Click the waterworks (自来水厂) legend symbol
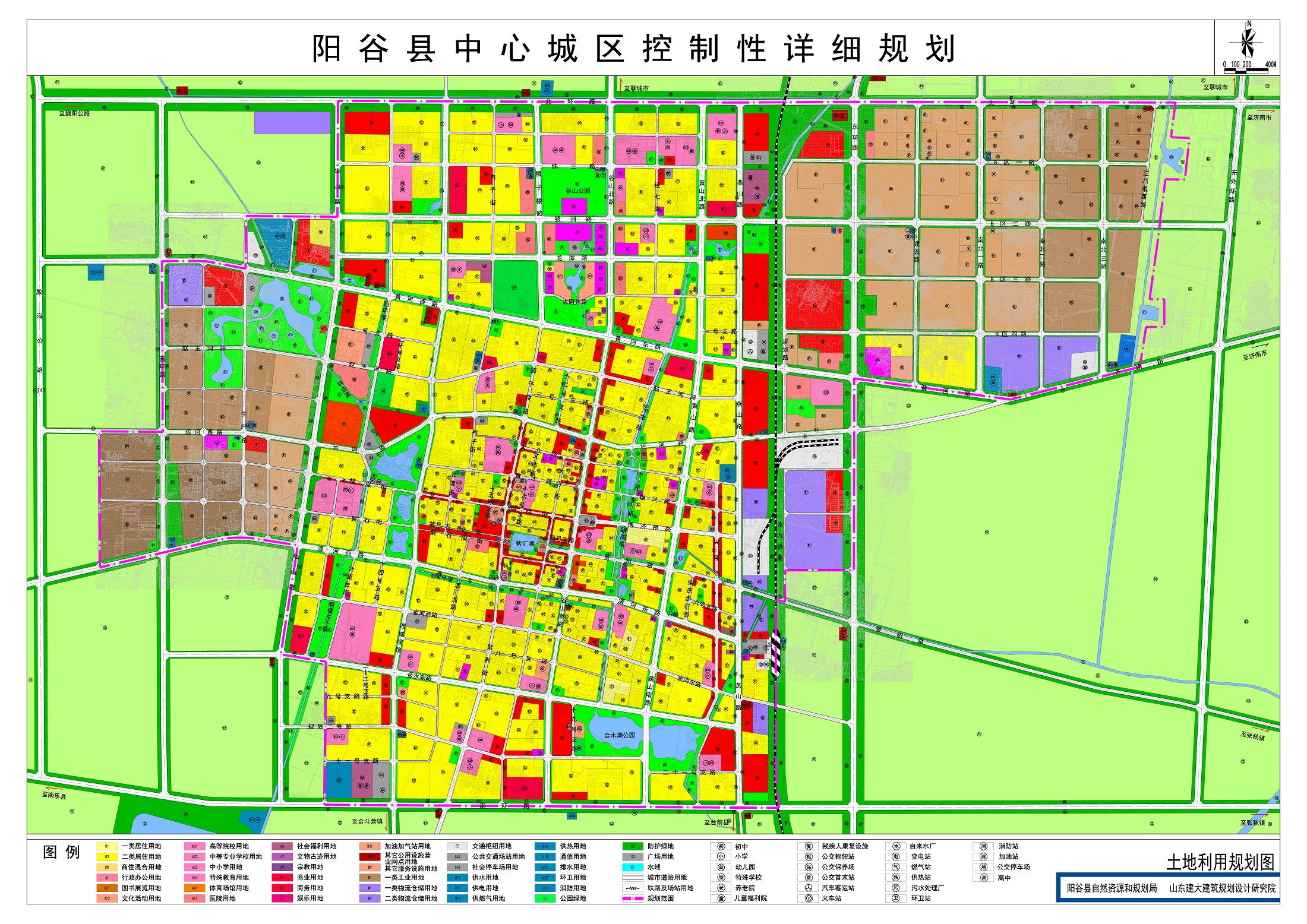1307x924 pixels. point(896,846)
